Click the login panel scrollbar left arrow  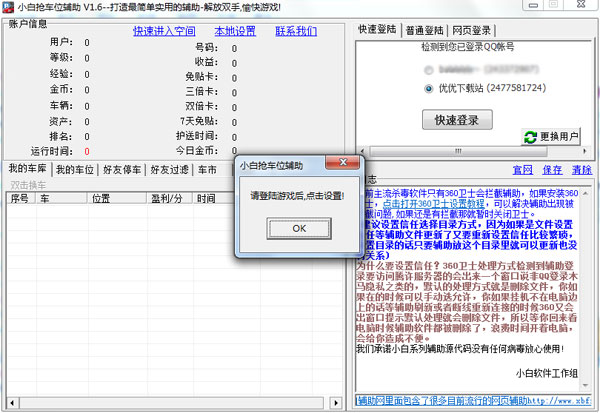coord(362,151)
